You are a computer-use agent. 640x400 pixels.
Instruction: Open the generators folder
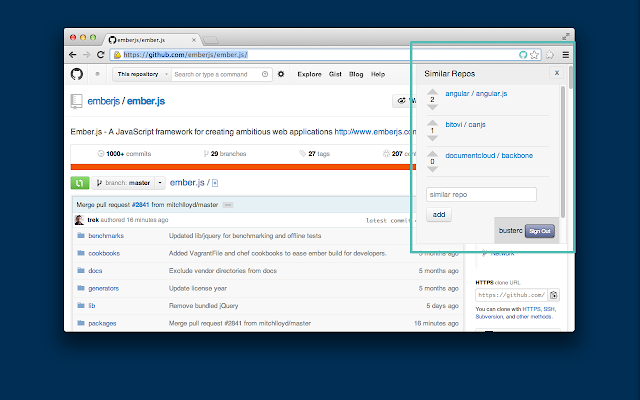click(103, 289)
